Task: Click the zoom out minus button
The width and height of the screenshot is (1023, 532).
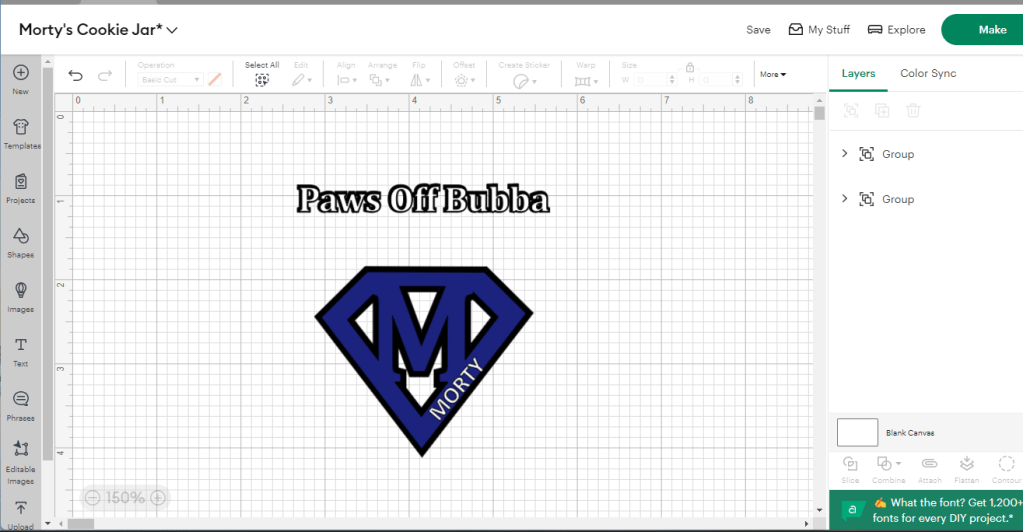Action: [93, 497]
